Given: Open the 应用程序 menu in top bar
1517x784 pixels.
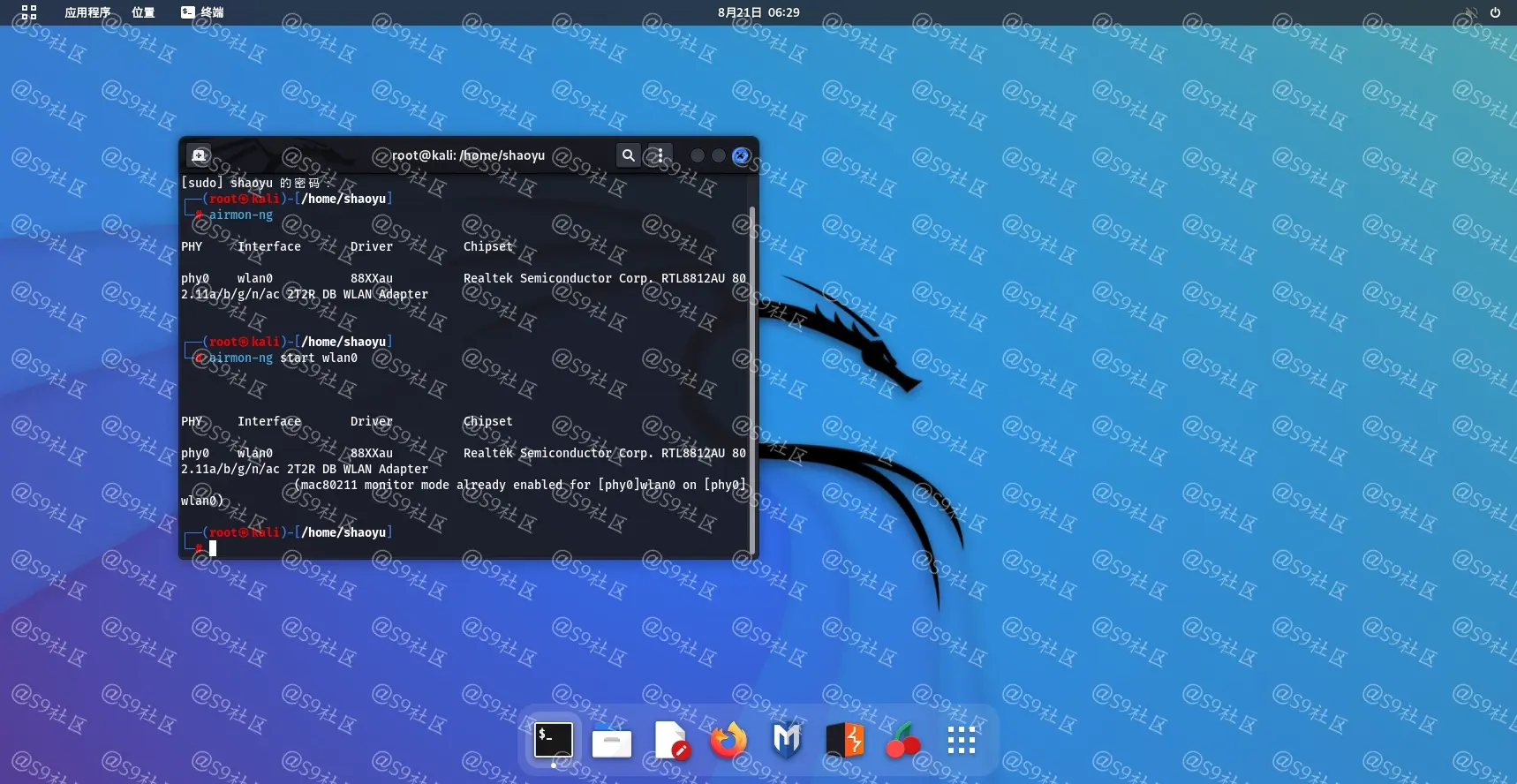Looking at the screenshot, I should click(x=87, y=12).
